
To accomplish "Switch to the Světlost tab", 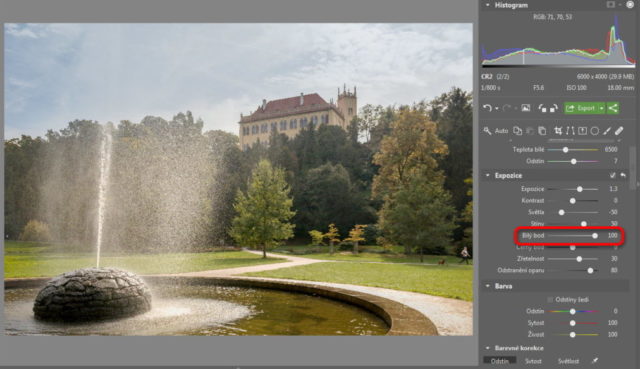I will point(568,361).
